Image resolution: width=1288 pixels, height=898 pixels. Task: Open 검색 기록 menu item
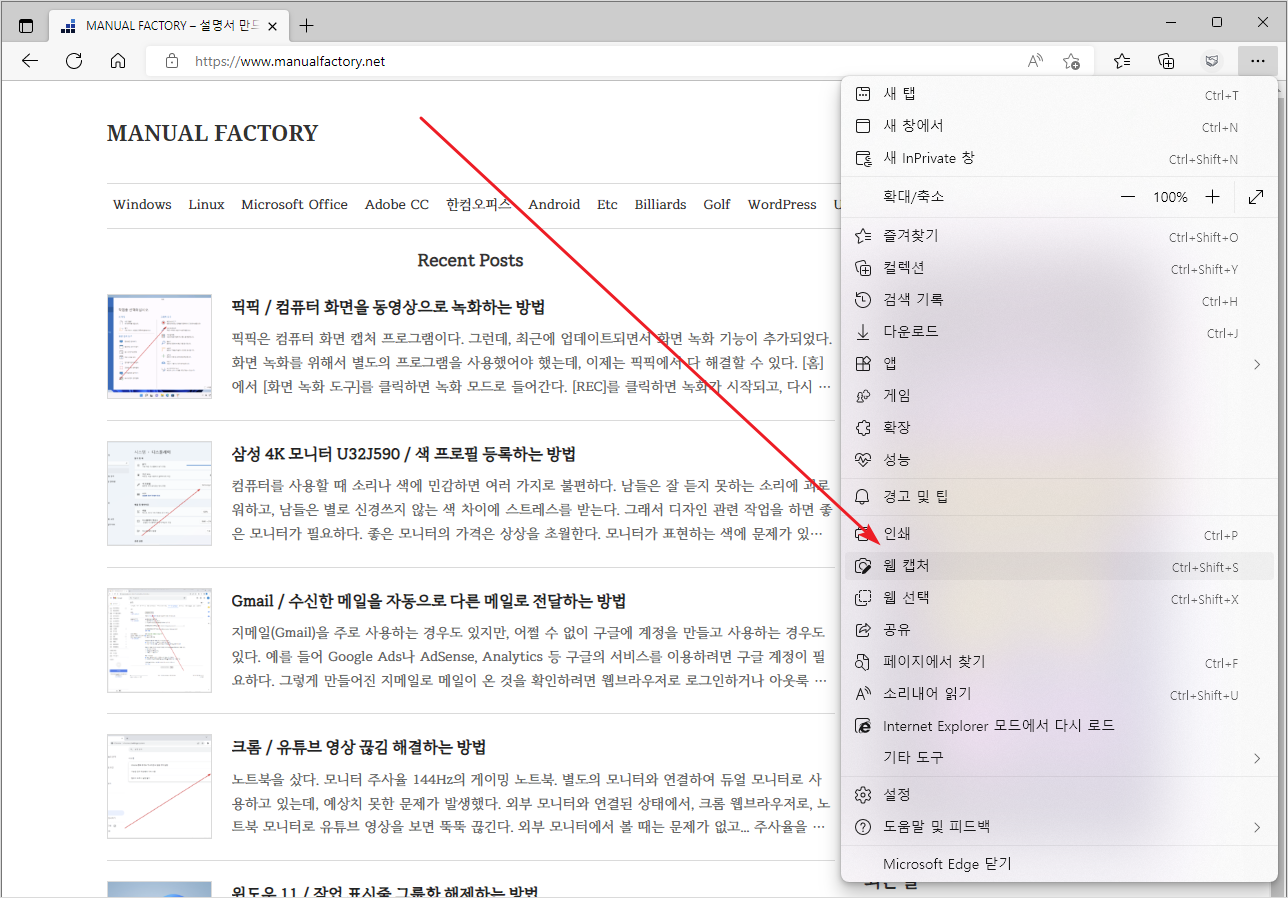click(x=1059, y=300)
